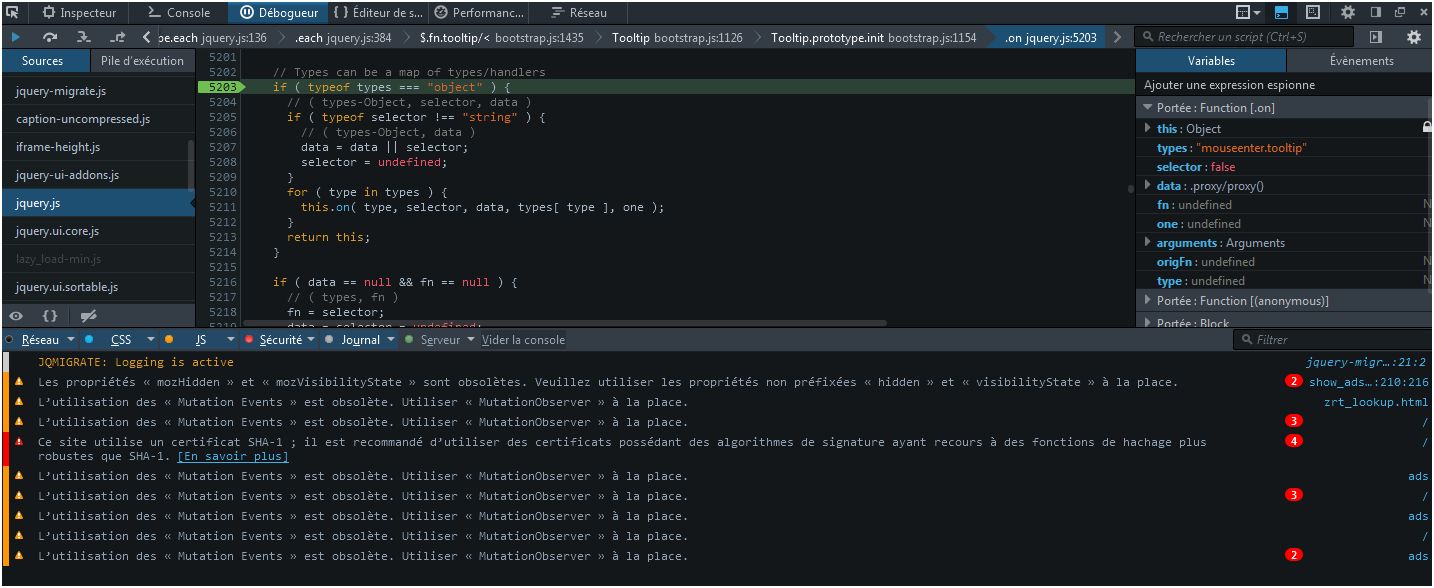Viewport: 1434px width, 588px height.
Task: Collapse the debugger side panes icon
Action: pos(1376,37)
